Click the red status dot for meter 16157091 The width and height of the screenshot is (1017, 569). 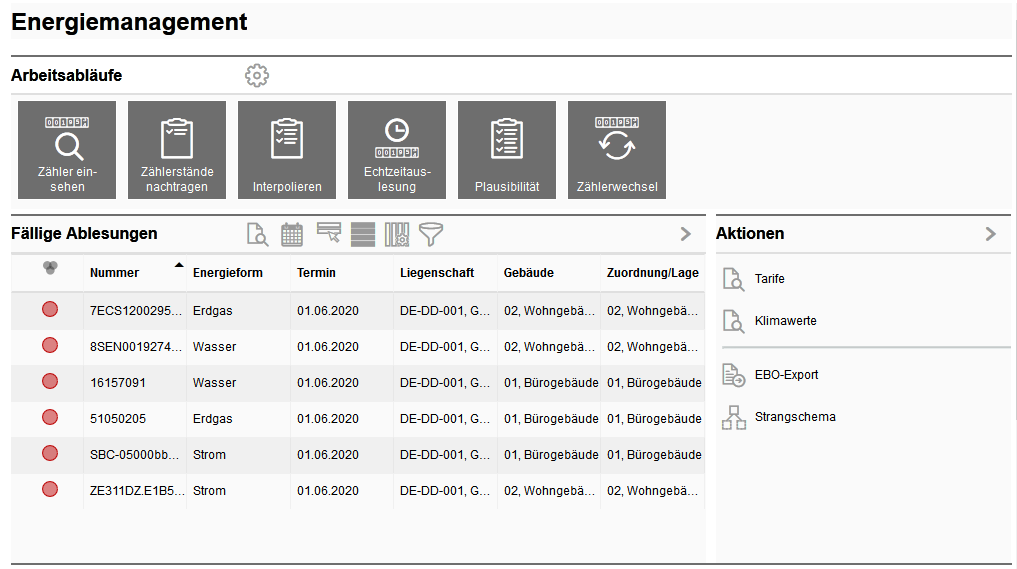click(x=50, y=381)
